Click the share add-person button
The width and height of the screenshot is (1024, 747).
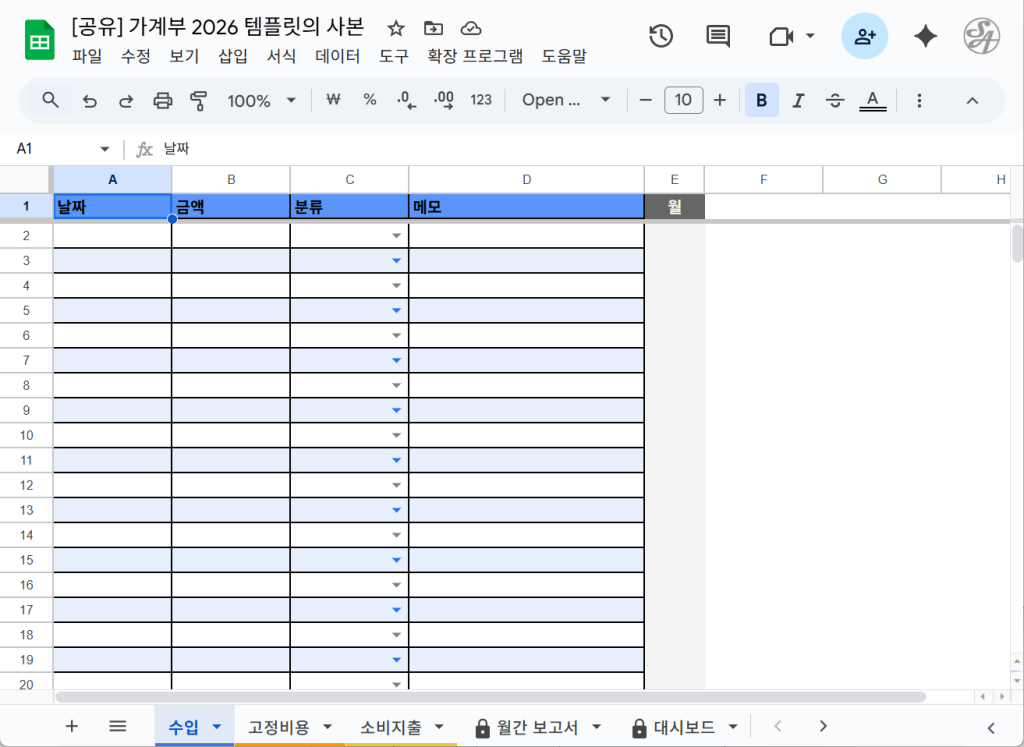point(865,37)
